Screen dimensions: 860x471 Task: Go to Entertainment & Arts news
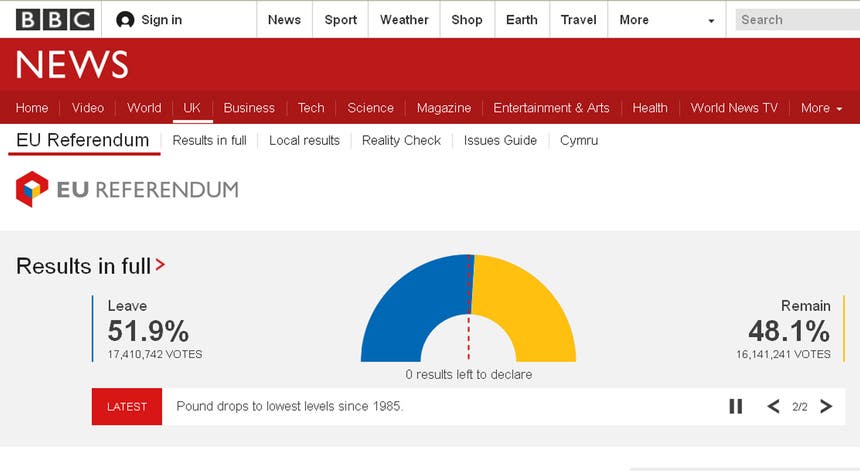pyautogui.click(x=551, y=108)
